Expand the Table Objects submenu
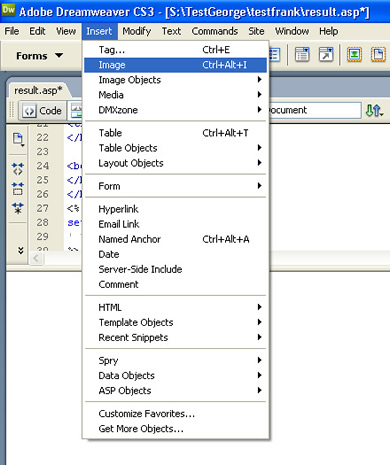The height and width of the screenshot is (465, 390). [x=175, y=148]
